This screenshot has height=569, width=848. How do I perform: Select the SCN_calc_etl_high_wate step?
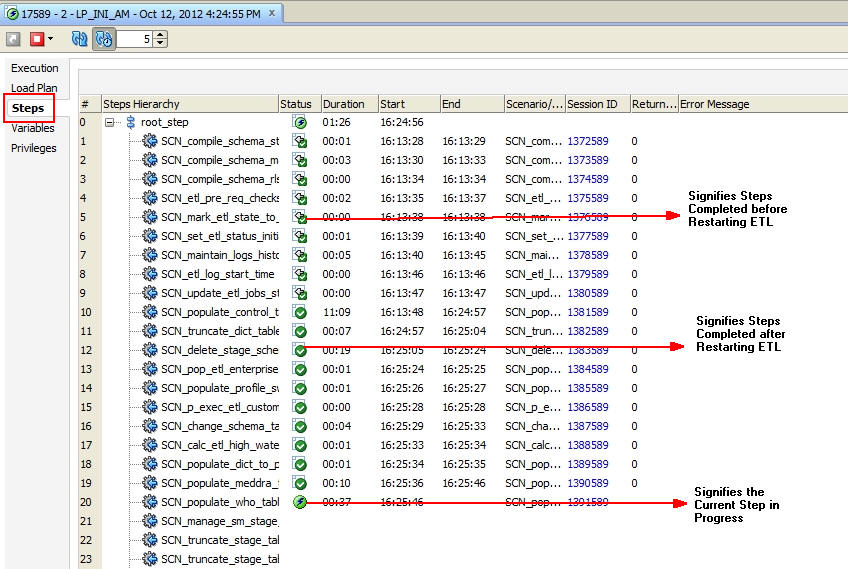[x=220, y=445]
